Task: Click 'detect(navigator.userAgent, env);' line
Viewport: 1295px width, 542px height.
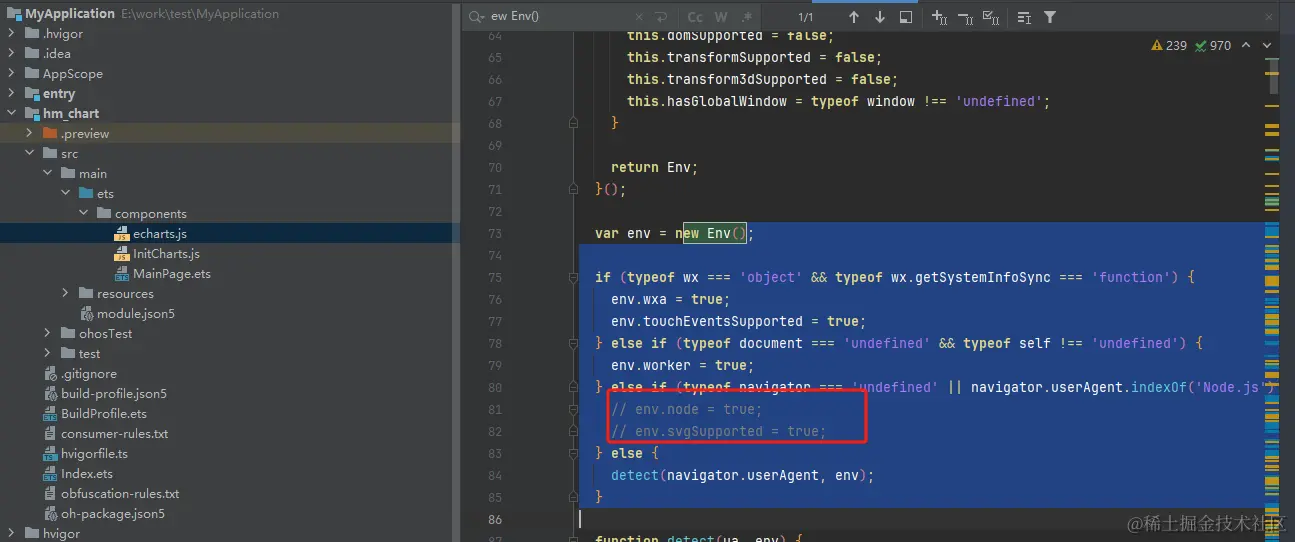Action: point(743,475)
